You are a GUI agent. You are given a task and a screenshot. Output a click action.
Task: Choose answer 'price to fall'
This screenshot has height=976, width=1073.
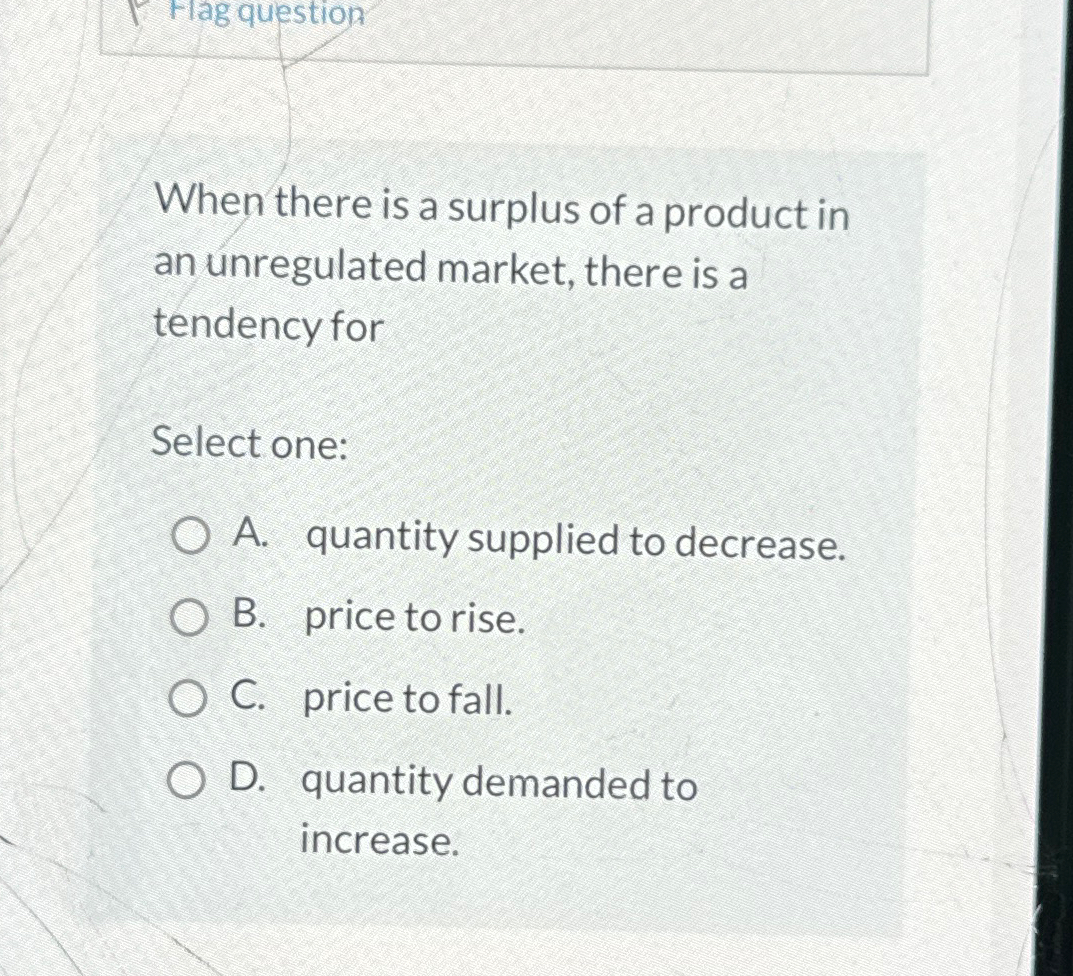407,699
